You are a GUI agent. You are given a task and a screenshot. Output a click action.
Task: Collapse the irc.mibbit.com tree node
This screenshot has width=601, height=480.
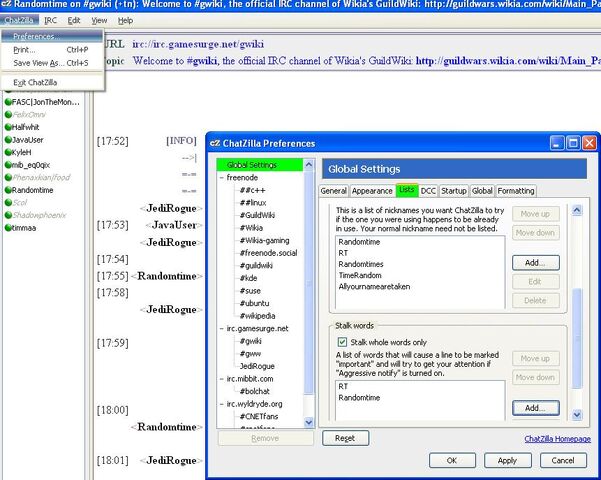pos(222,379)
